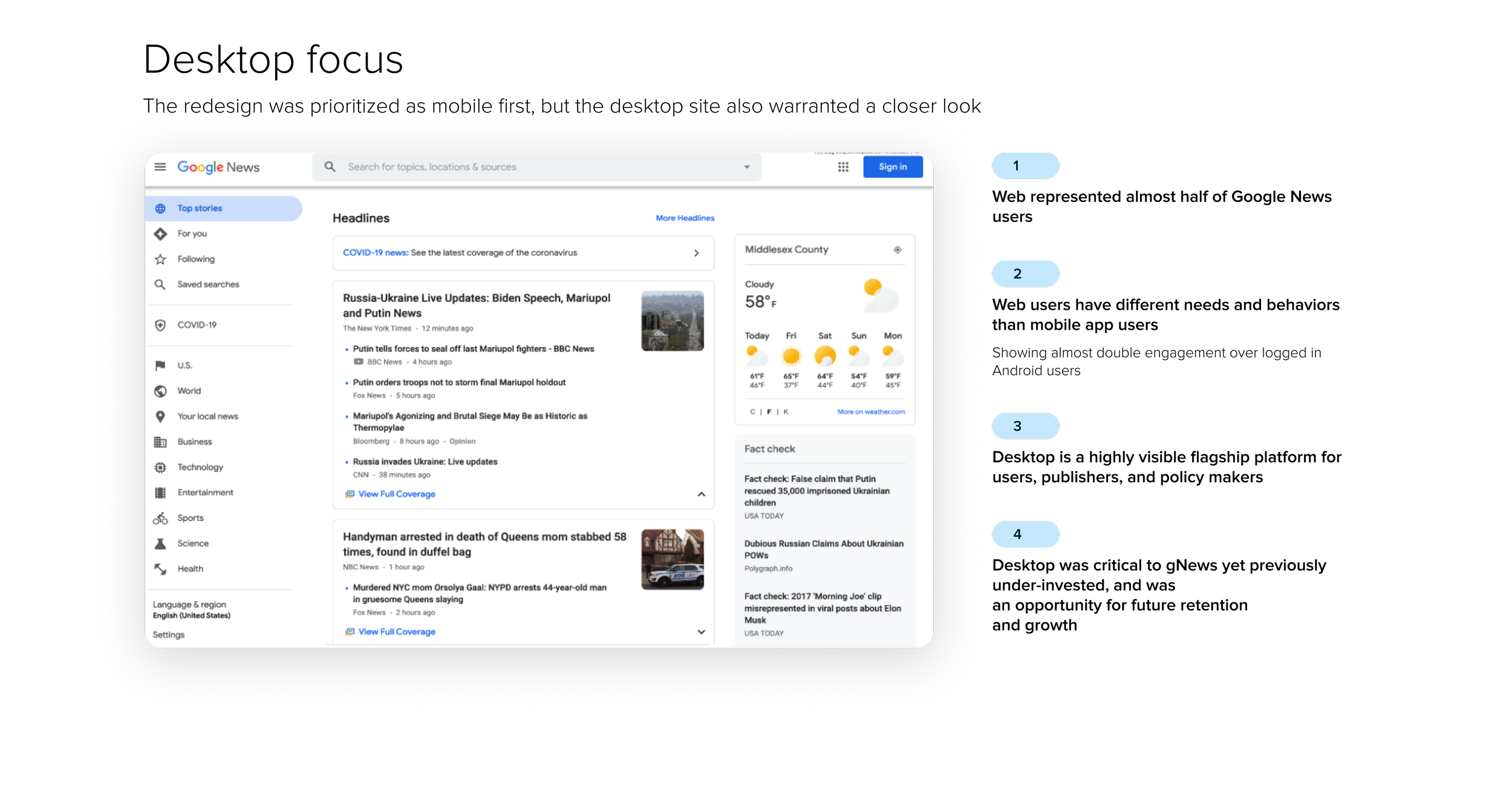Collapse the Russia-Ukraine story coverage

click(x=701, y=494)
